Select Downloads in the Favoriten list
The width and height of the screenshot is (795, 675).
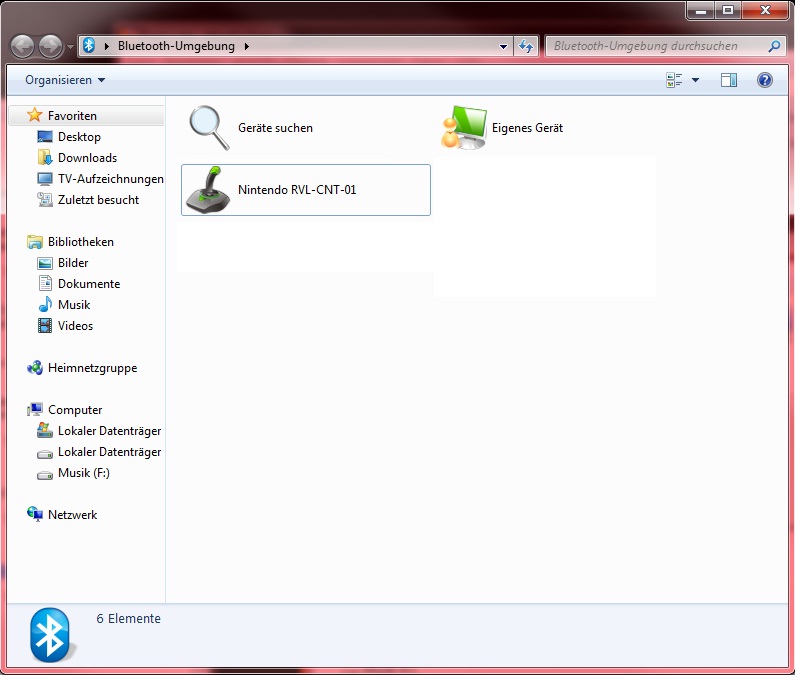[x=87, y=158]
